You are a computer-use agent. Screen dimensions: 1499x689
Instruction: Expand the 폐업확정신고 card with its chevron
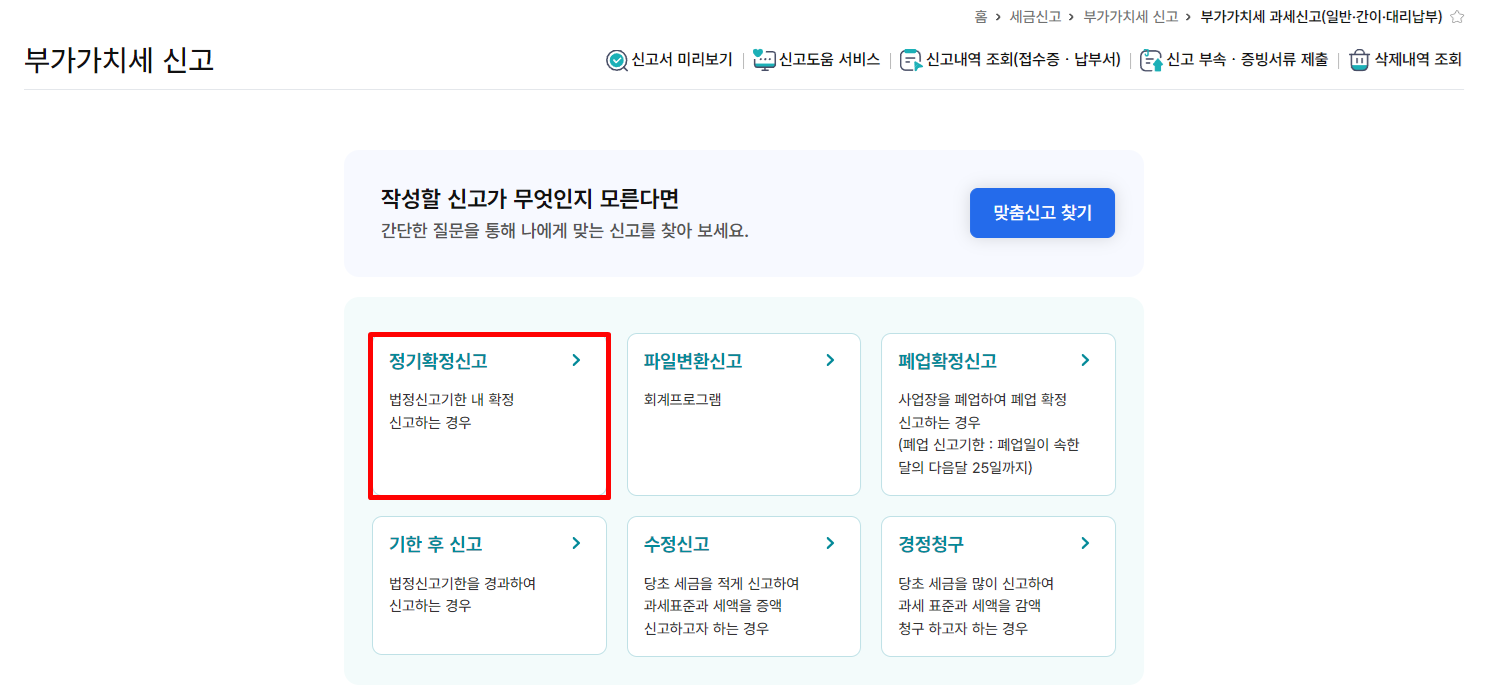click(x=1085, y=361)
